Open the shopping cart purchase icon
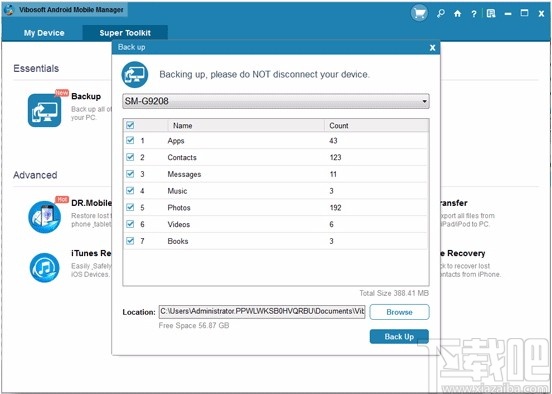 pos(419,14)
